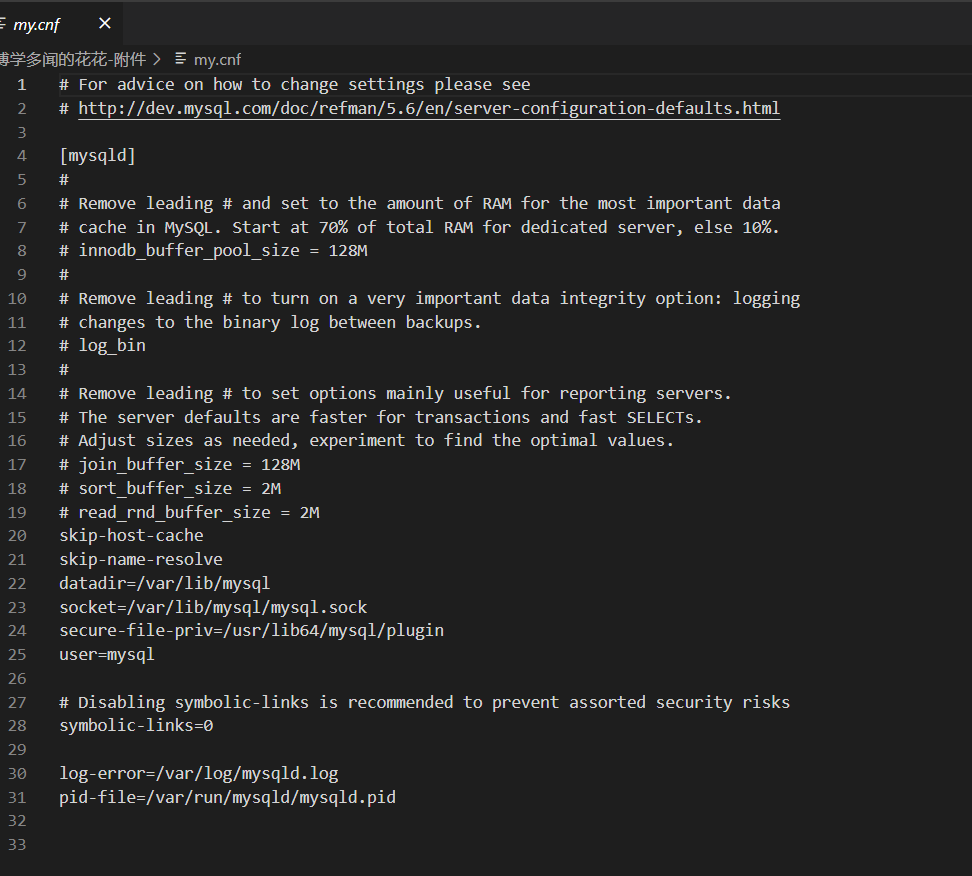The height and width of the screenshot is (876, 972).
Task: Place cursor on the [mysqld] section header
Action: pyautogui.click(x=97, y=156)
